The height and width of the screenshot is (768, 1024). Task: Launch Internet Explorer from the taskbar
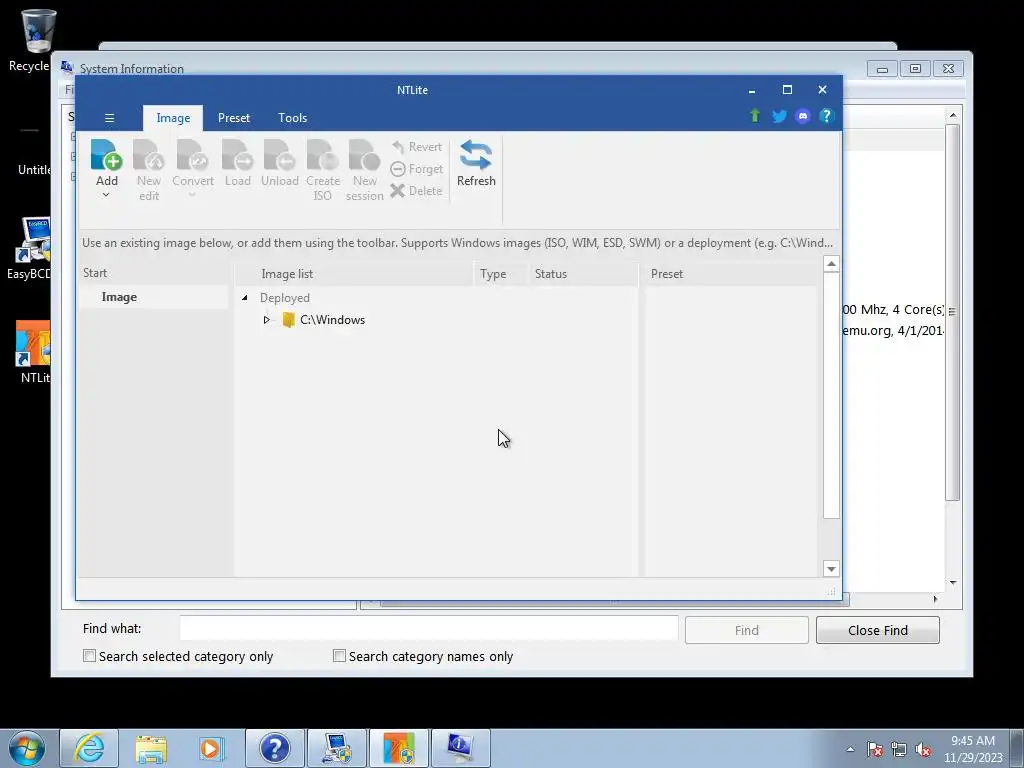click(x=89, y=748)
